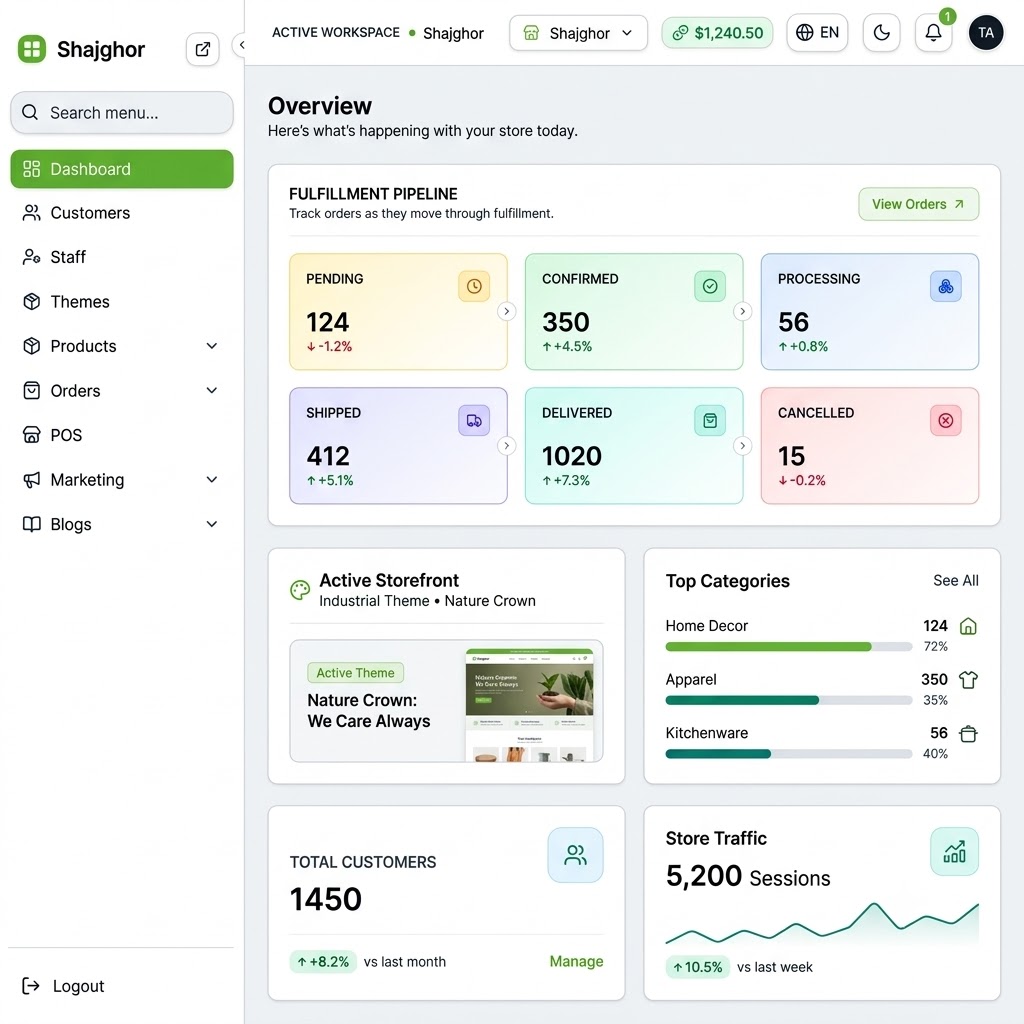
Task: Click the Delivered bag icon
Action: (710, 421)
